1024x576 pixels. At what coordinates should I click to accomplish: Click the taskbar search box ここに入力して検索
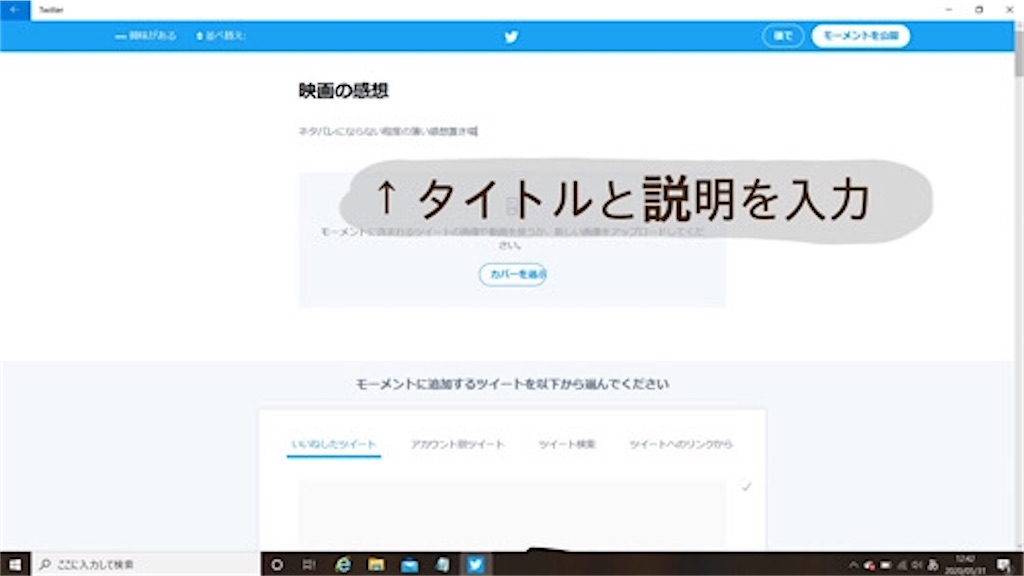145,564
